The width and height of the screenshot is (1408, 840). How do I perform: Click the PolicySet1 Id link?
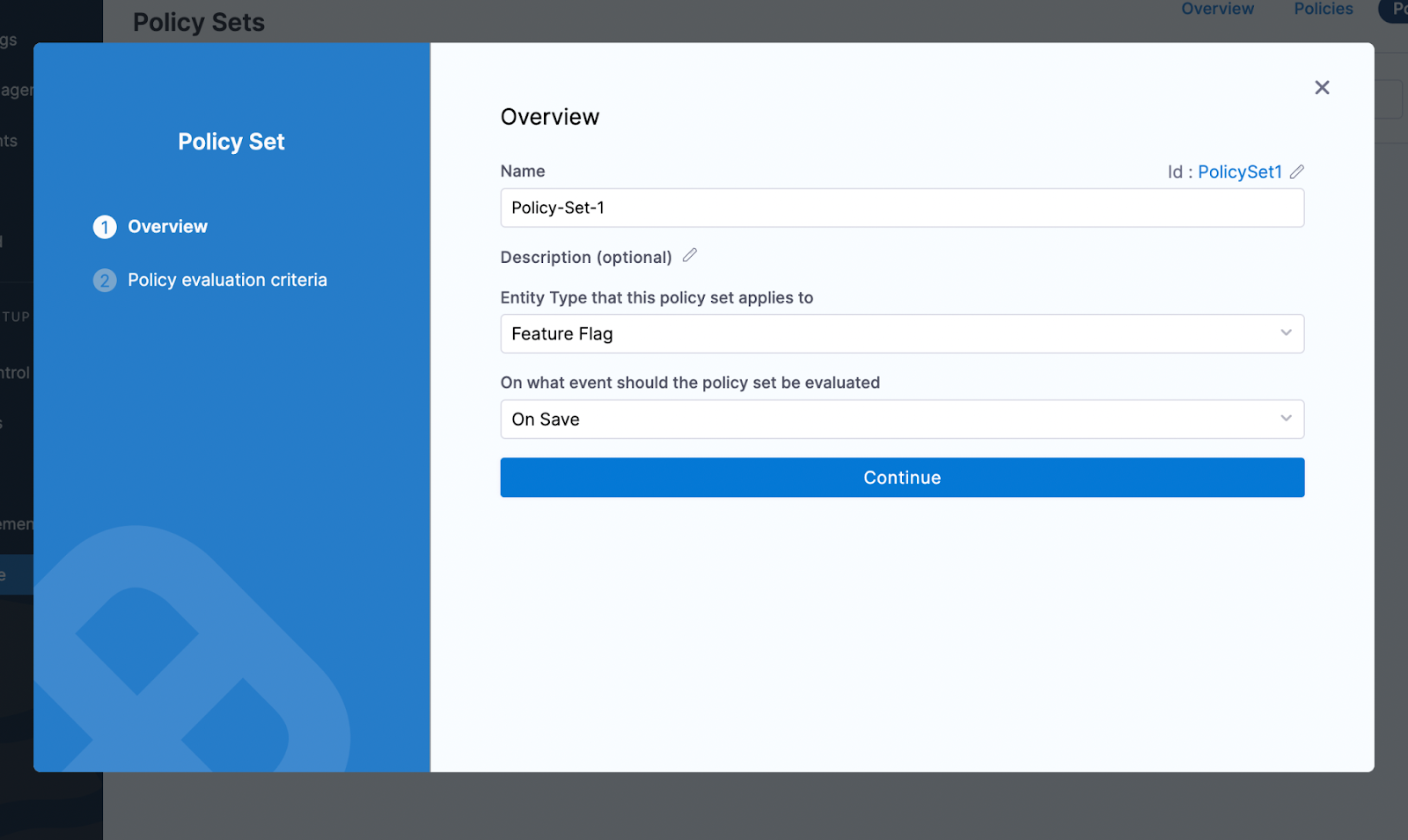point(1239,172)
